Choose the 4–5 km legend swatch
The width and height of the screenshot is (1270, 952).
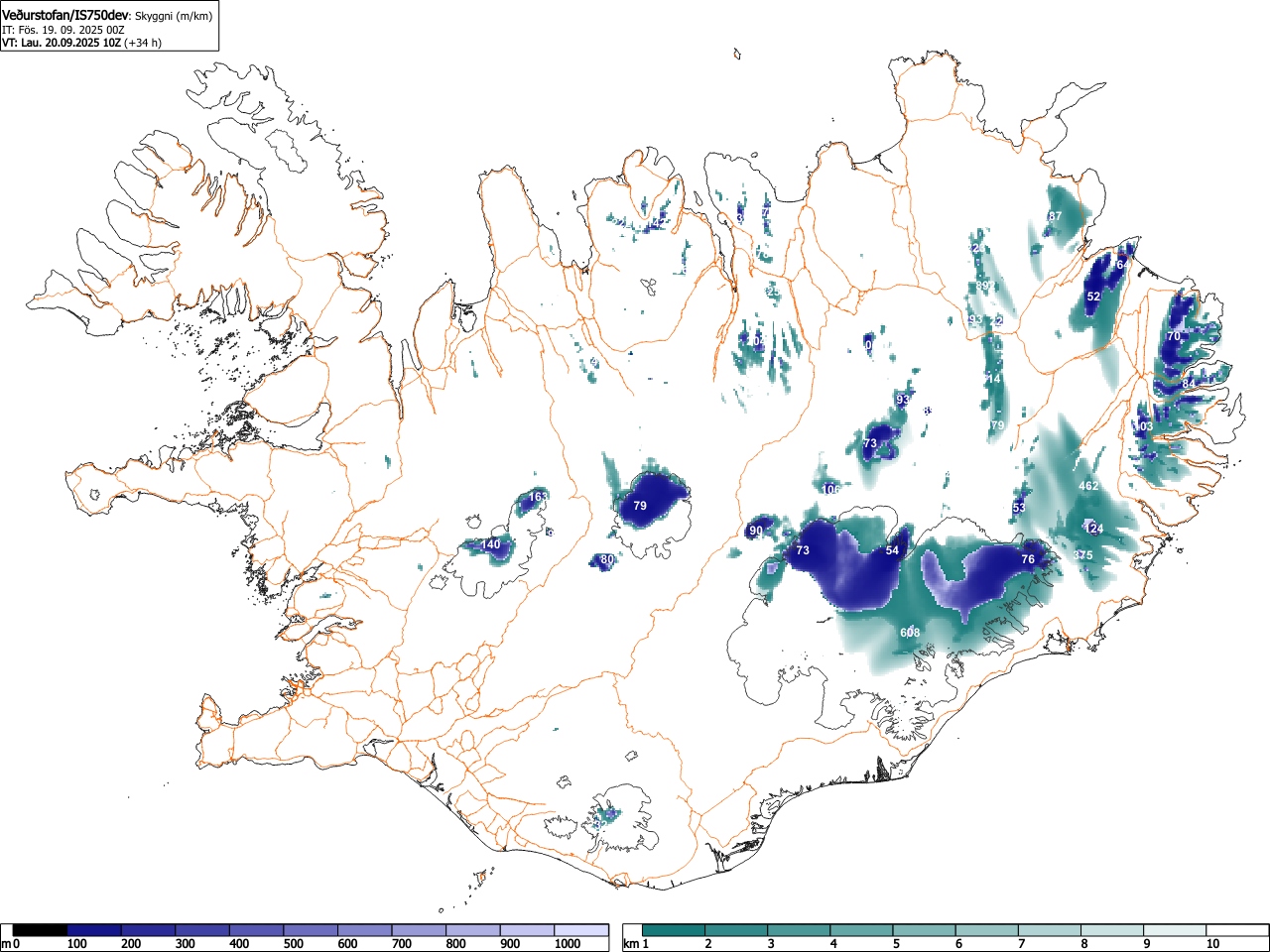click(x=861, y=930)
